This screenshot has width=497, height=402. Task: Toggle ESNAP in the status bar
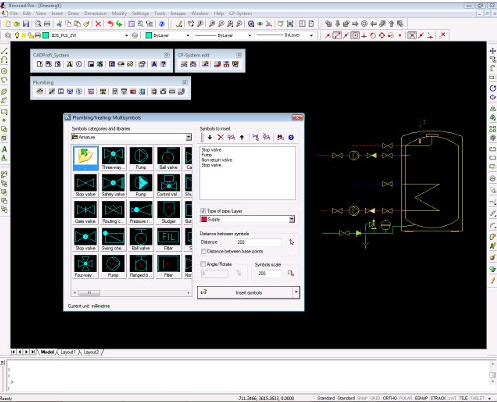pos(421,398)
